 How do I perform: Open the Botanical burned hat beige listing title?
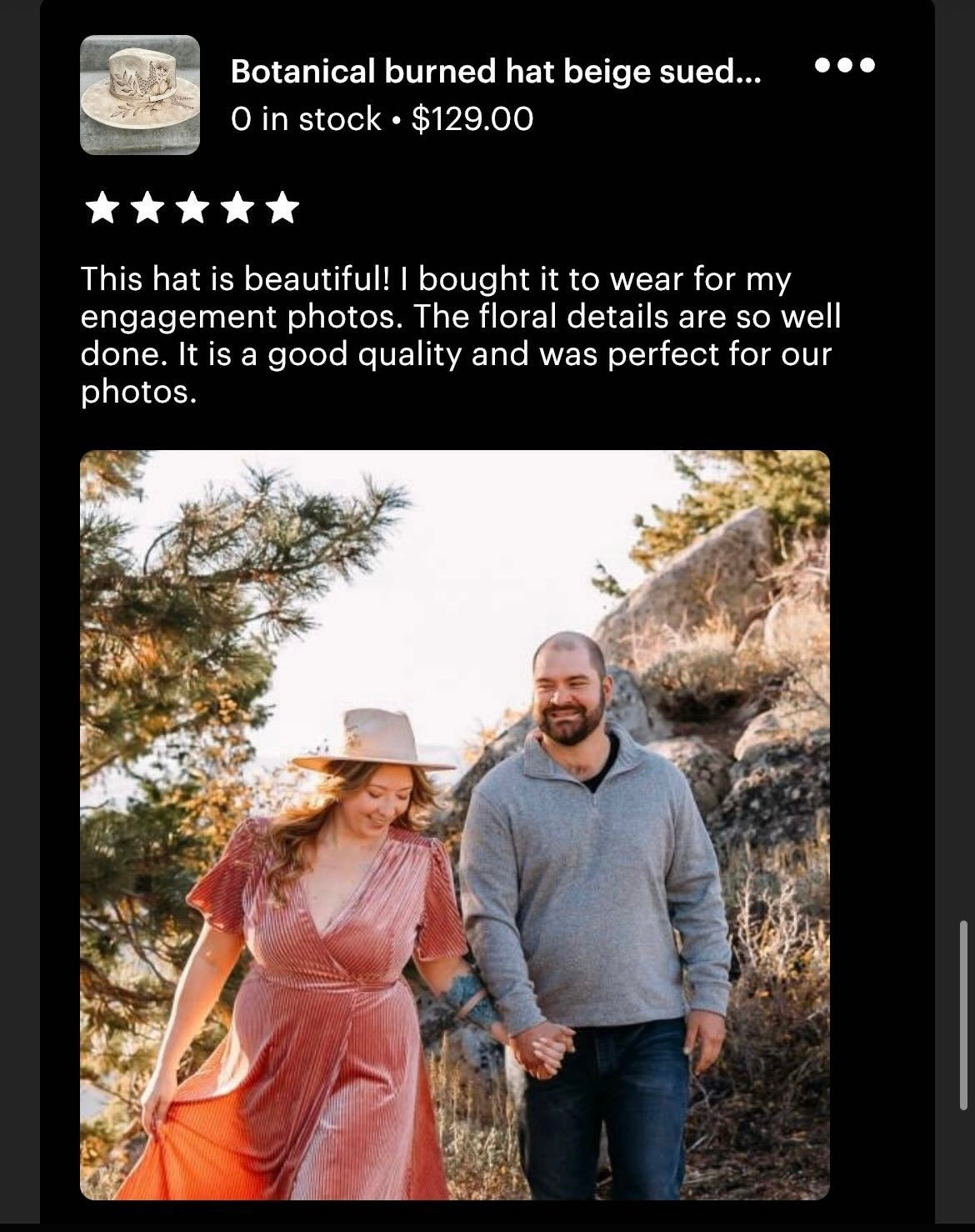tap(496, 72)
